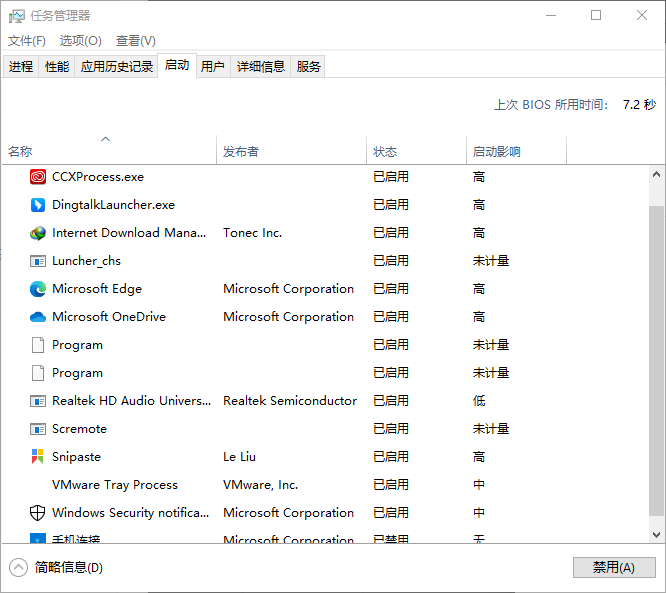Image resolution: width=666 pixels, height=593 pixels.
Task: Click the Internet Download Manager globe icon
Action: pyautogui.click(x=38, y=233)
